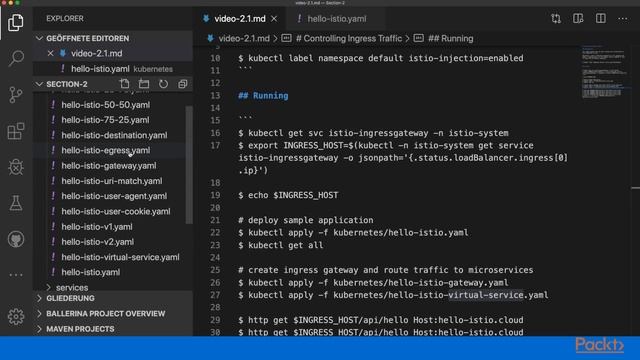Click the 'kubectl get all' line
This screenshot has width=640, height=360.
click(x=281, y=245)
